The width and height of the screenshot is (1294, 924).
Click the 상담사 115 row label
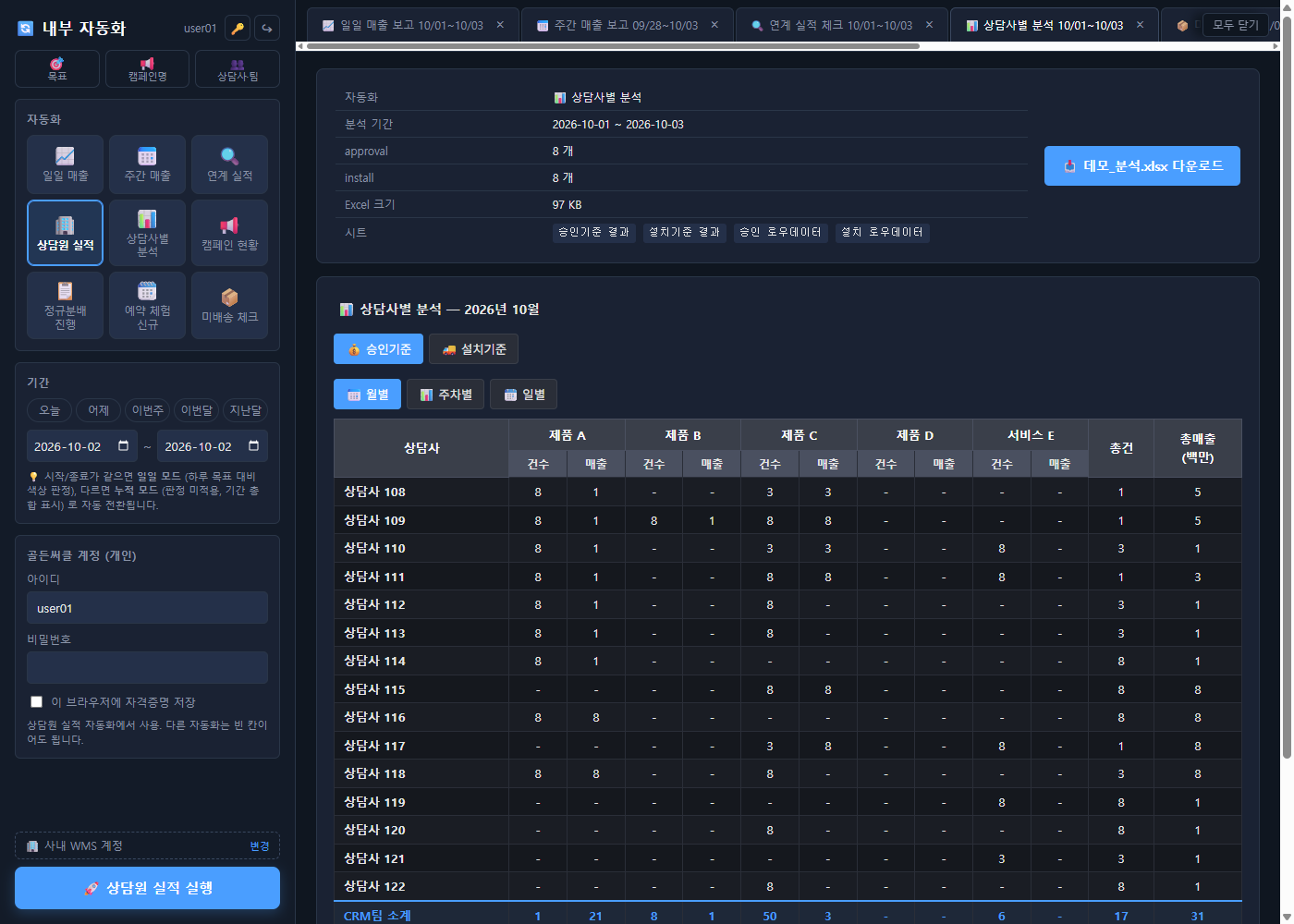pyautogui.click(x=374, y=689)
